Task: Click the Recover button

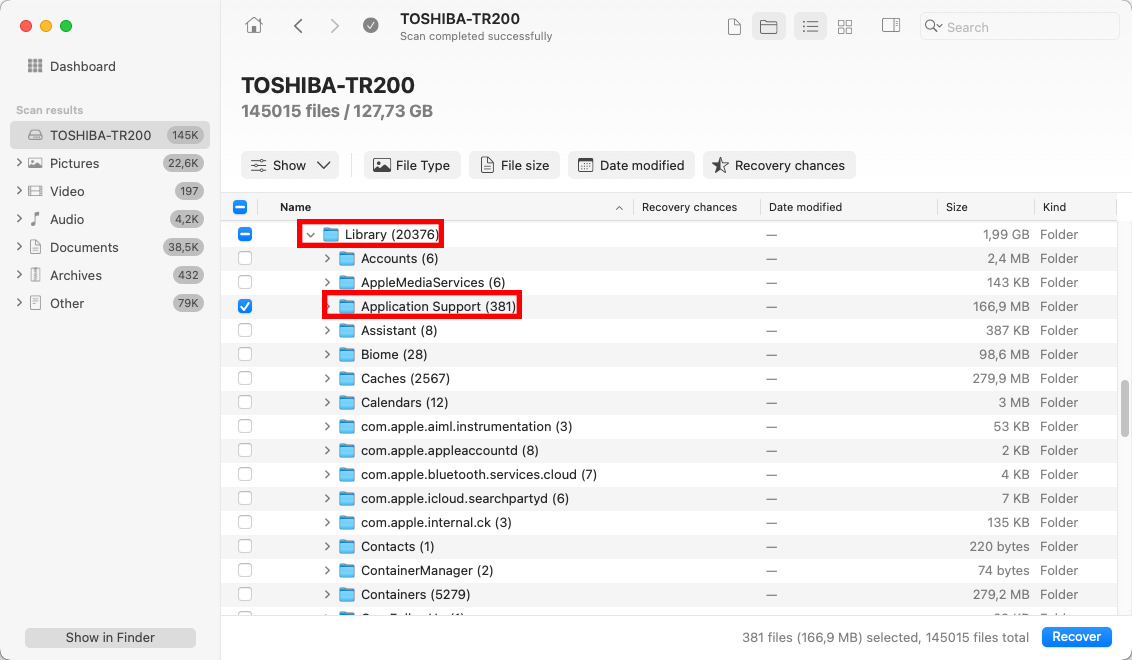Action: [x=1076, y=637]
